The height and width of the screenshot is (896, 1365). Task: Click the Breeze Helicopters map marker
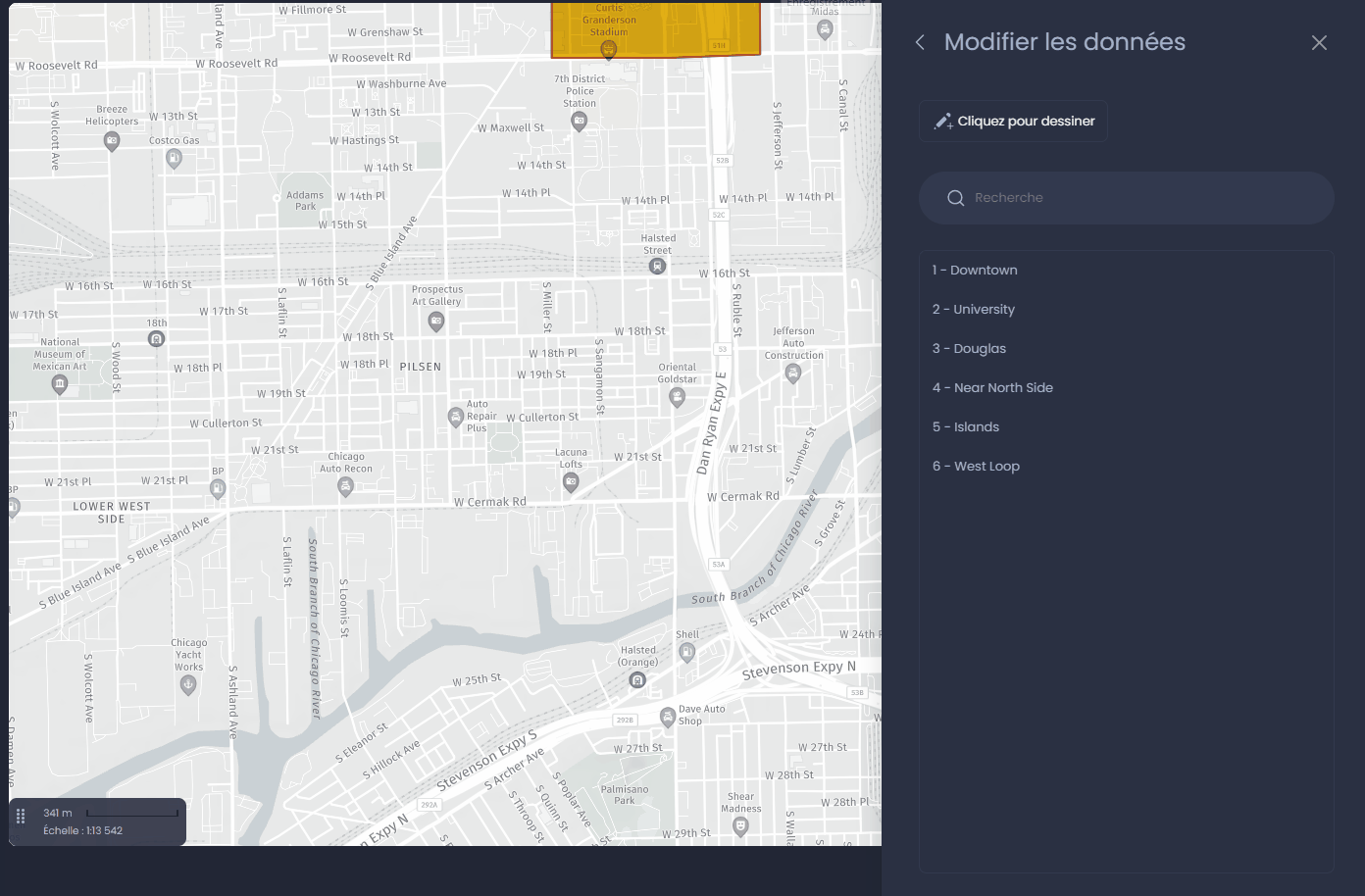pos(112,140)
